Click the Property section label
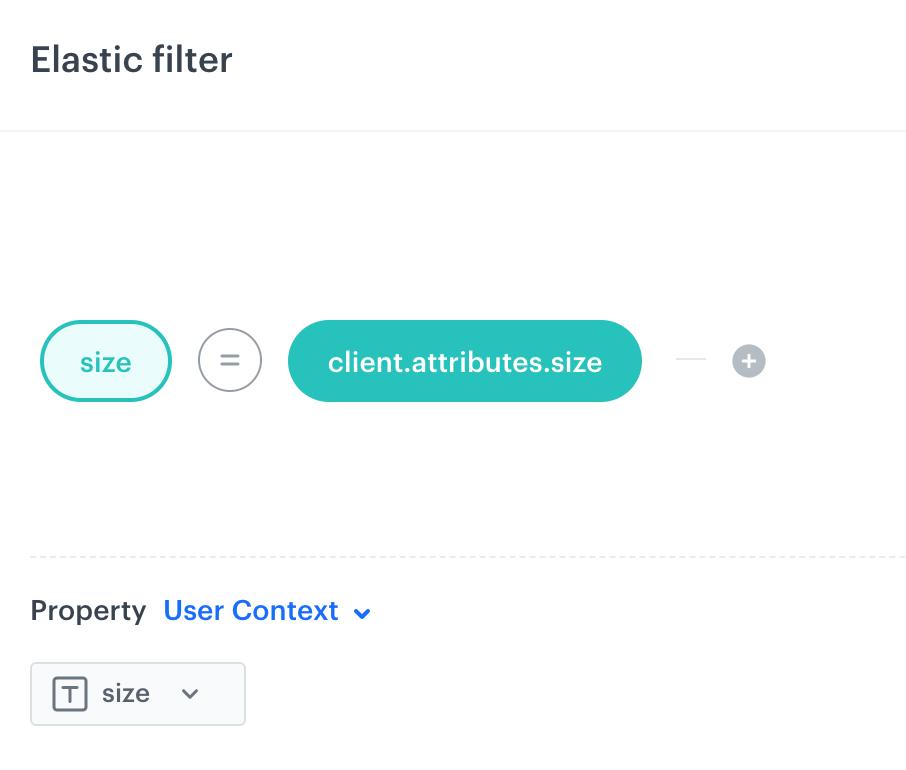 pyautogui.click(x=88, y=611)
